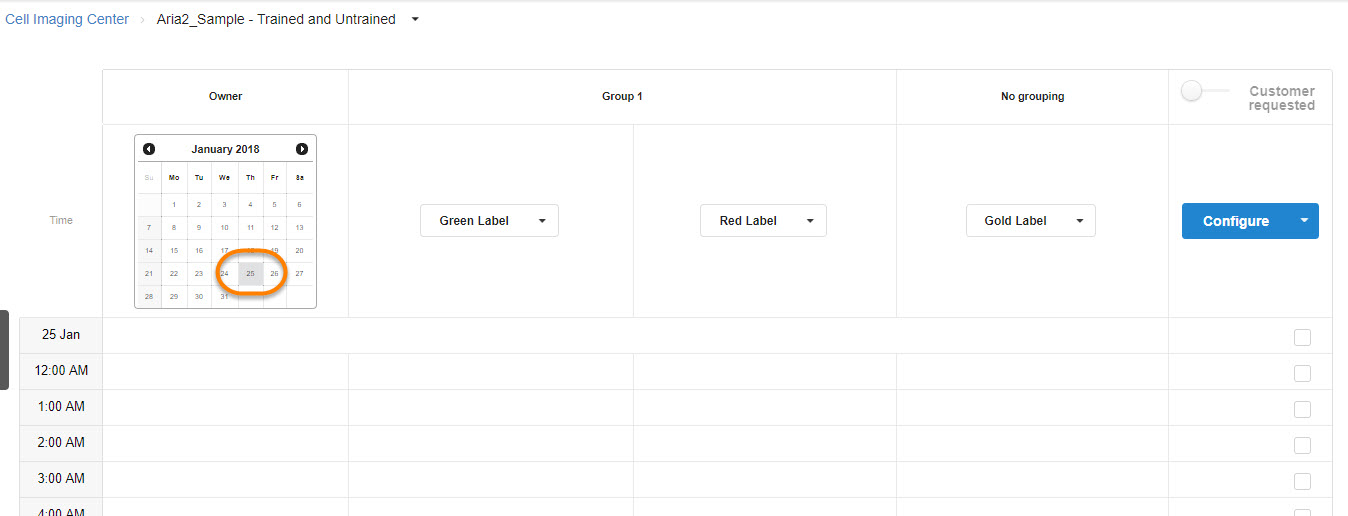Click the 1:00 AM Green Label slot

(x=490, y=407)
